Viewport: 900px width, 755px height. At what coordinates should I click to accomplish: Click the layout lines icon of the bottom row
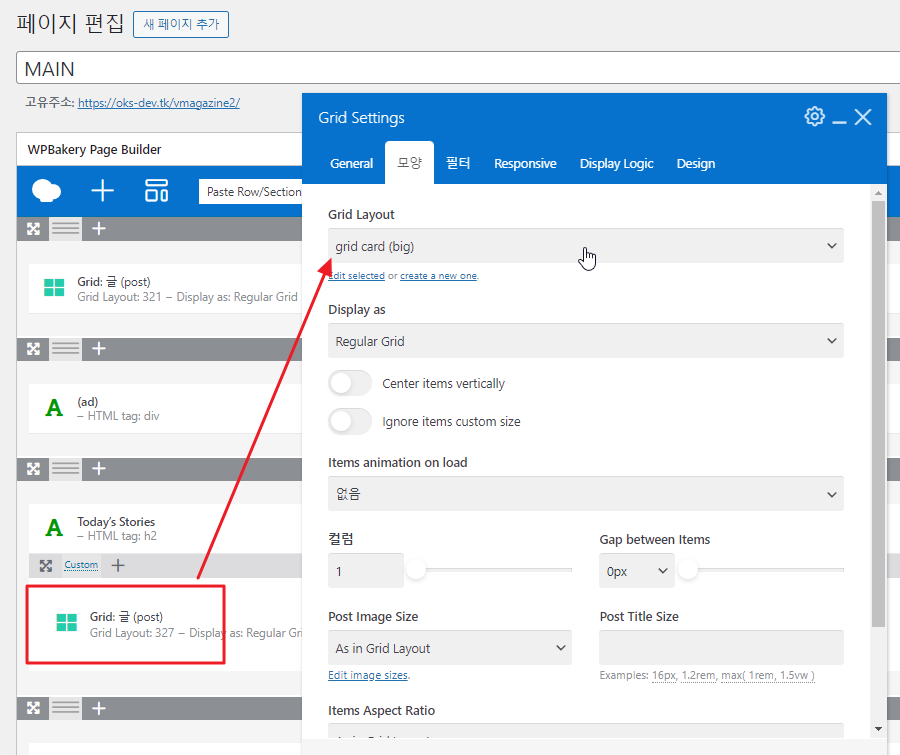(x=65, y=708)
